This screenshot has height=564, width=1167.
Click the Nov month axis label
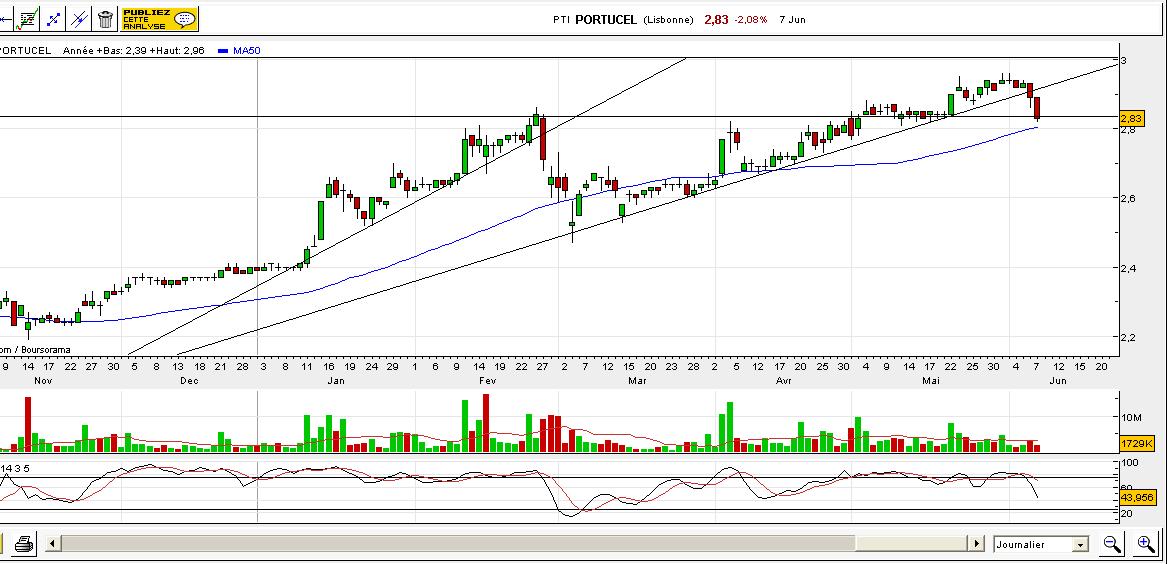coord(42,381)
